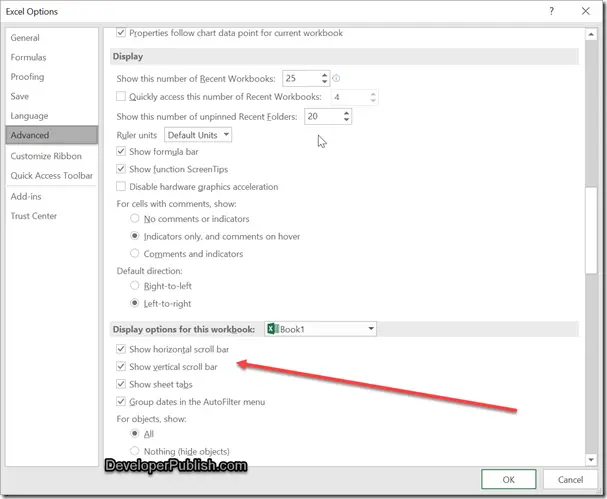Open the Trust Center category
This screenshot has height=499, width=607.
pyautogui.click(x=51, y=216)
